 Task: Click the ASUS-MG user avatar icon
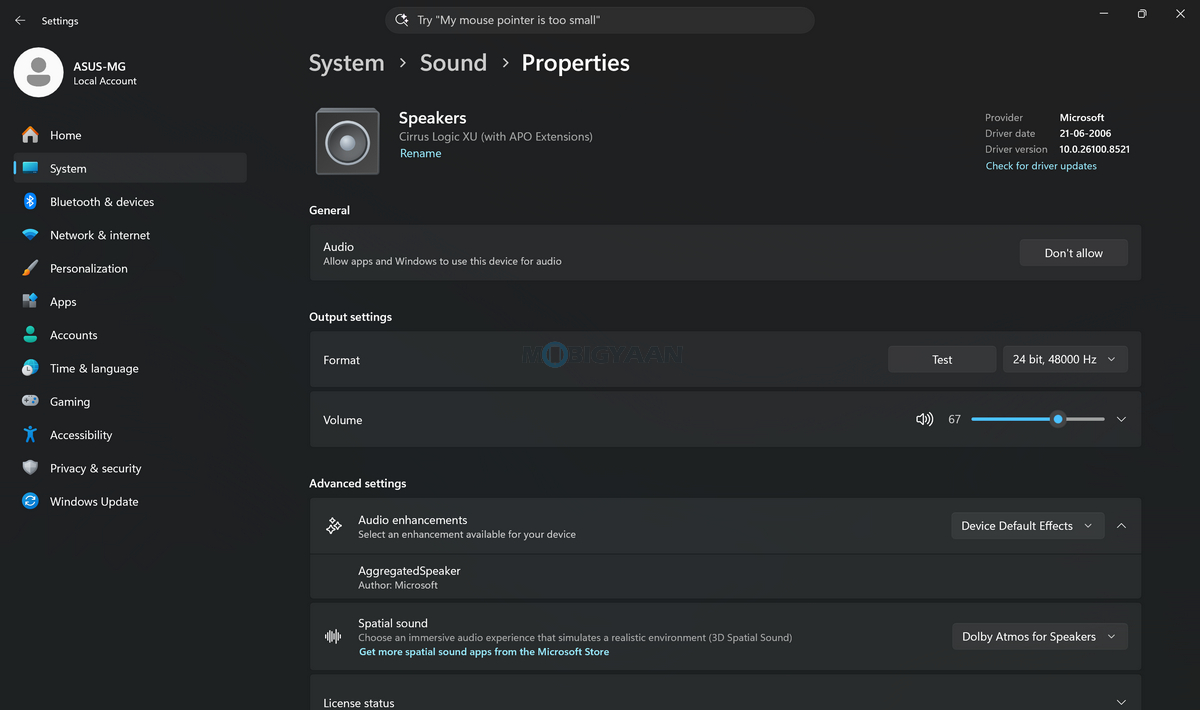39,72
